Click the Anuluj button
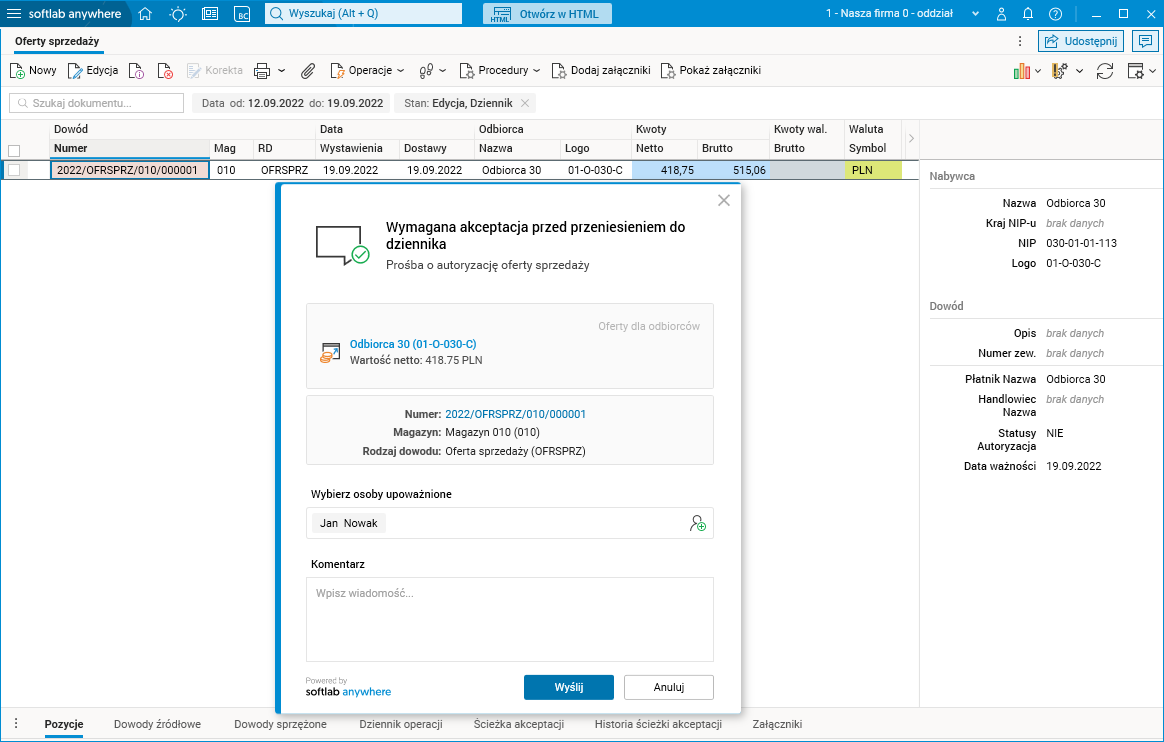 click(x=669, y=687)
